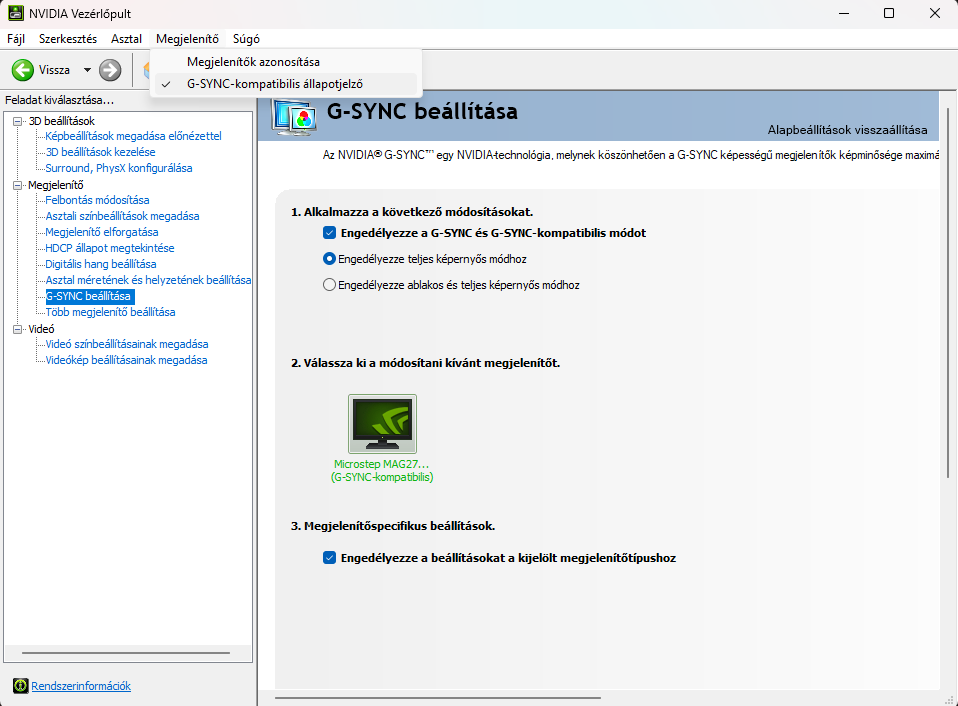Select Engedélyezze teljes képernyős módhoz radio
Viewport: 958px width, 706px height.
(329, 259)
